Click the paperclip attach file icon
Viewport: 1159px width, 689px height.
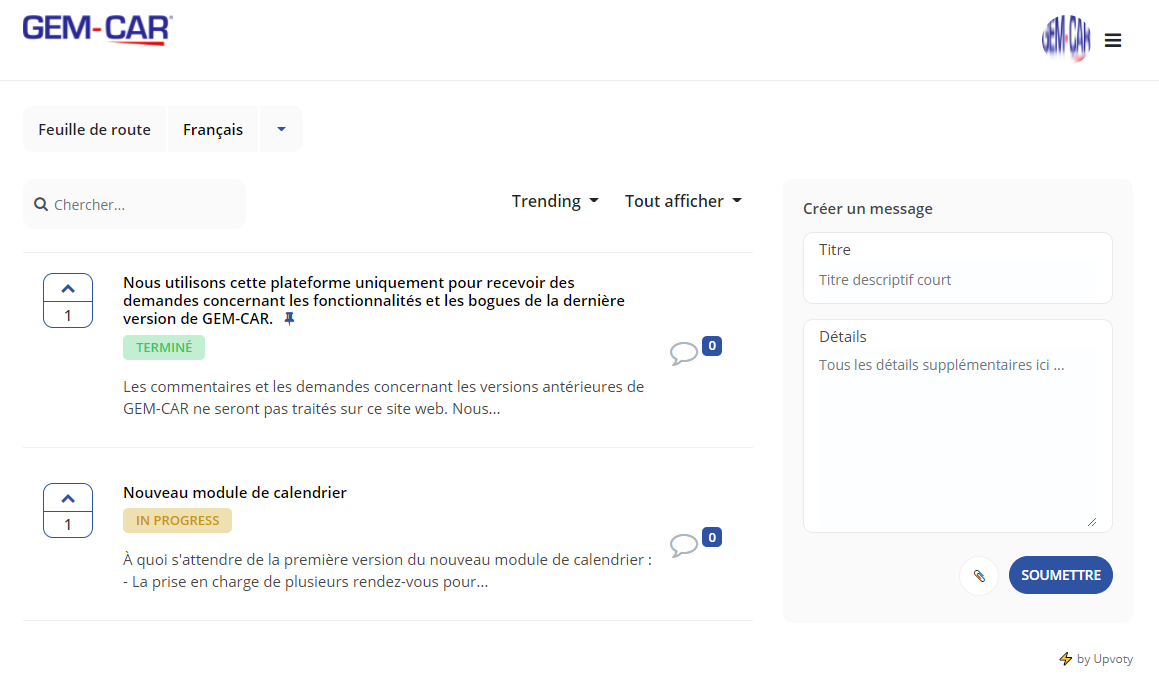(979, 575)
